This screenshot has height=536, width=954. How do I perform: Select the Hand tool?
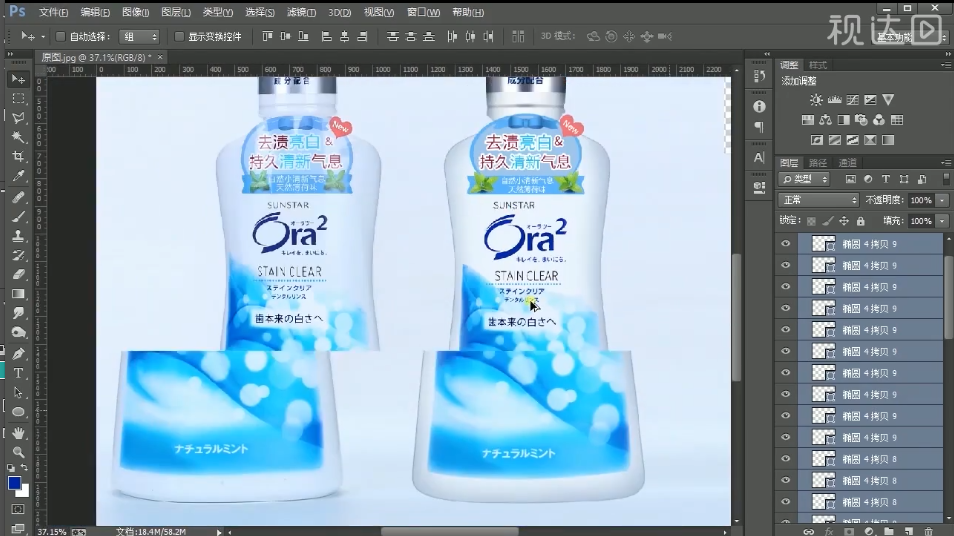(18, 433)
